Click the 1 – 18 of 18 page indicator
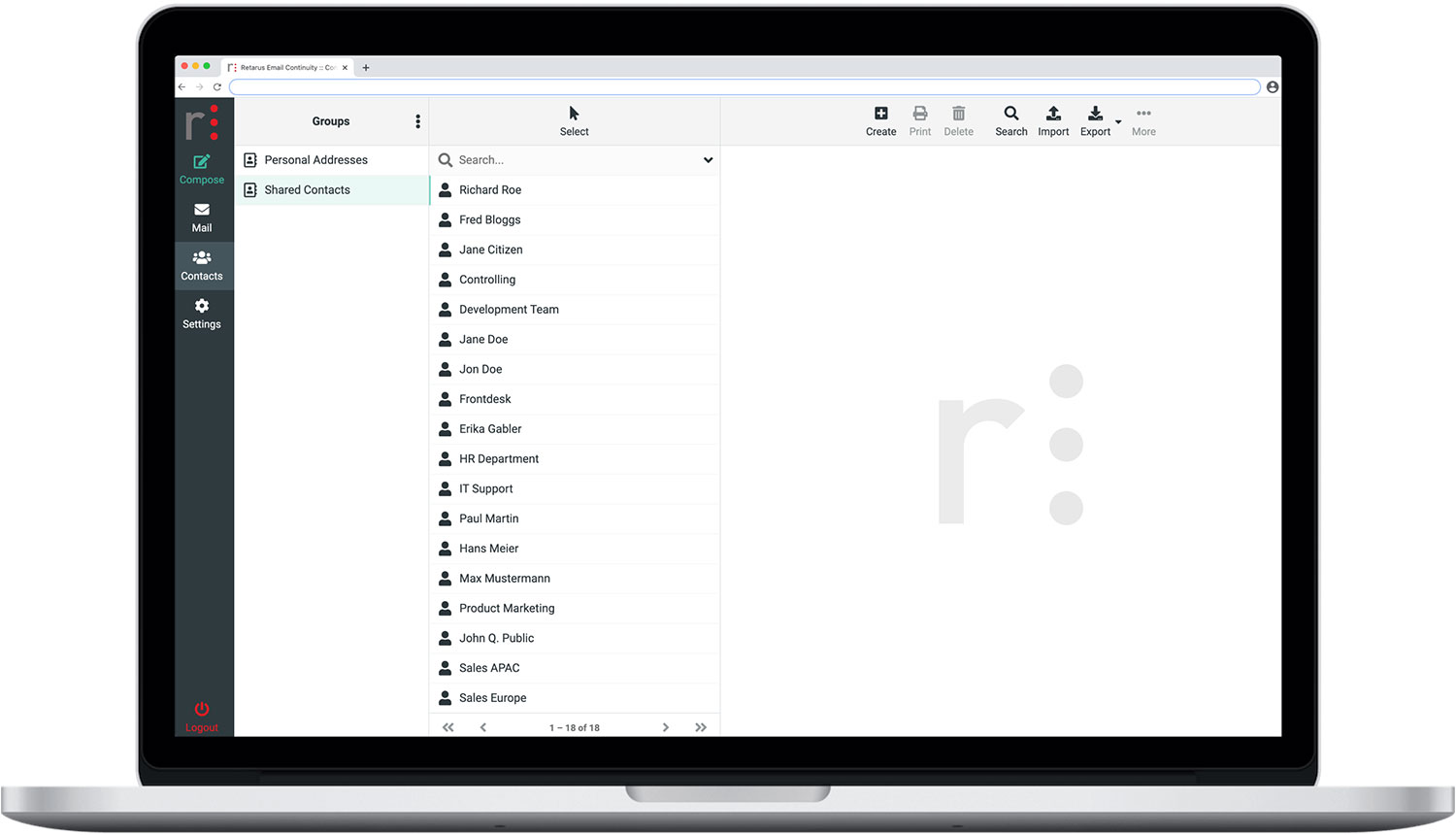 coord(575,728)
